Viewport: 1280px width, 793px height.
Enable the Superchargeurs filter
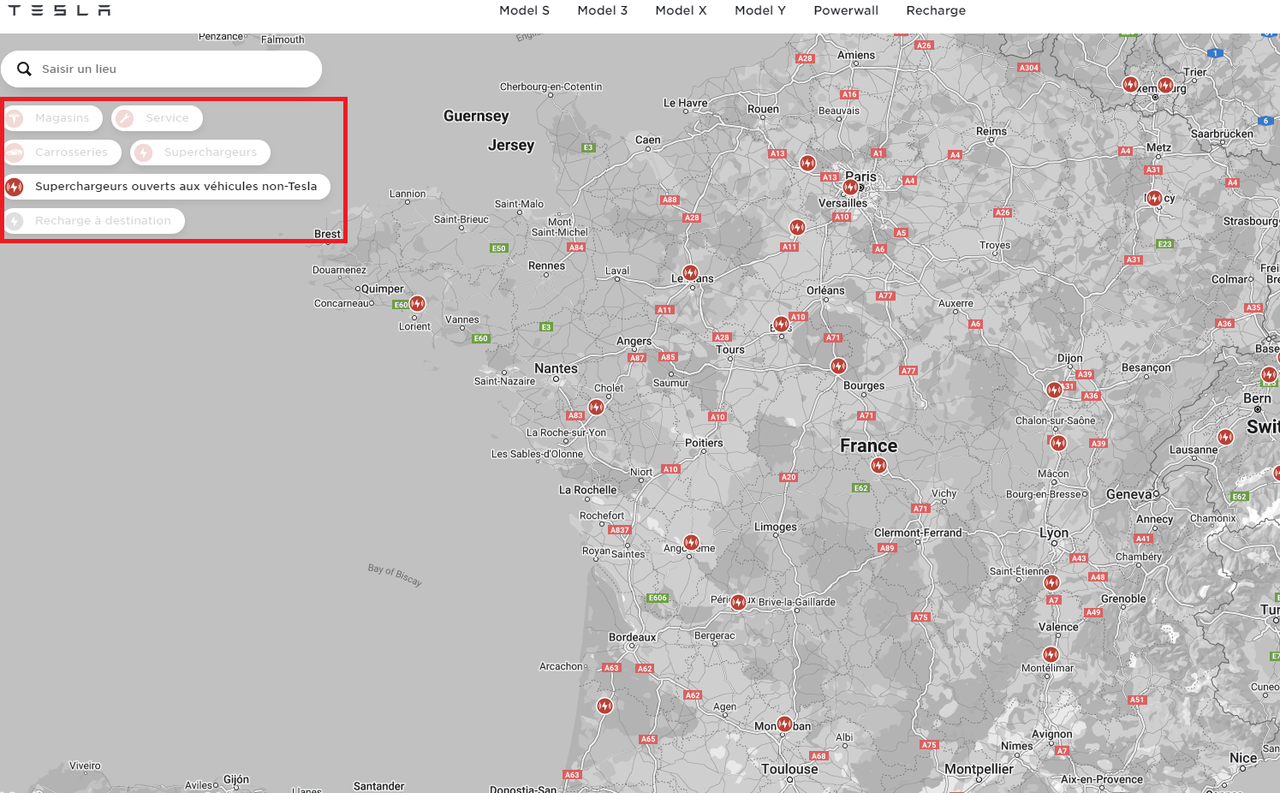200,152
